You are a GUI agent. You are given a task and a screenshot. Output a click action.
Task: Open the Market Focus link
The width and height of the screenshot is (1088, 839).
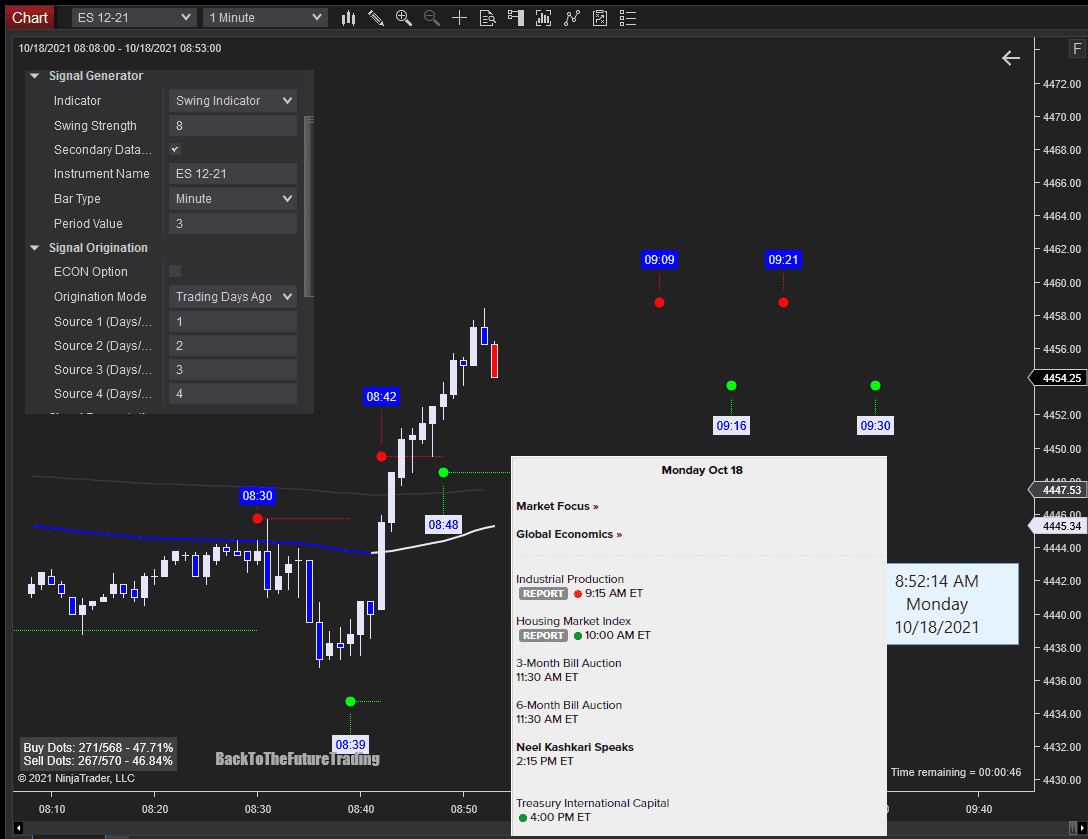(557, 506)
